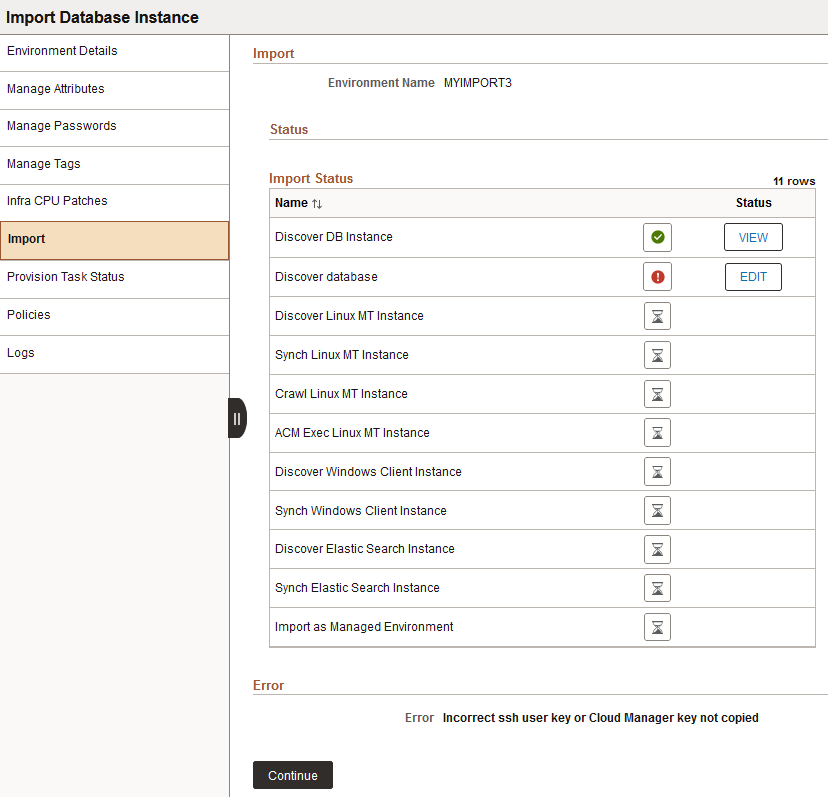Open Manage Attributes in the sidebar
Image resolution: width=828 pixels, height=797 pixels.
tap(115, 89)
